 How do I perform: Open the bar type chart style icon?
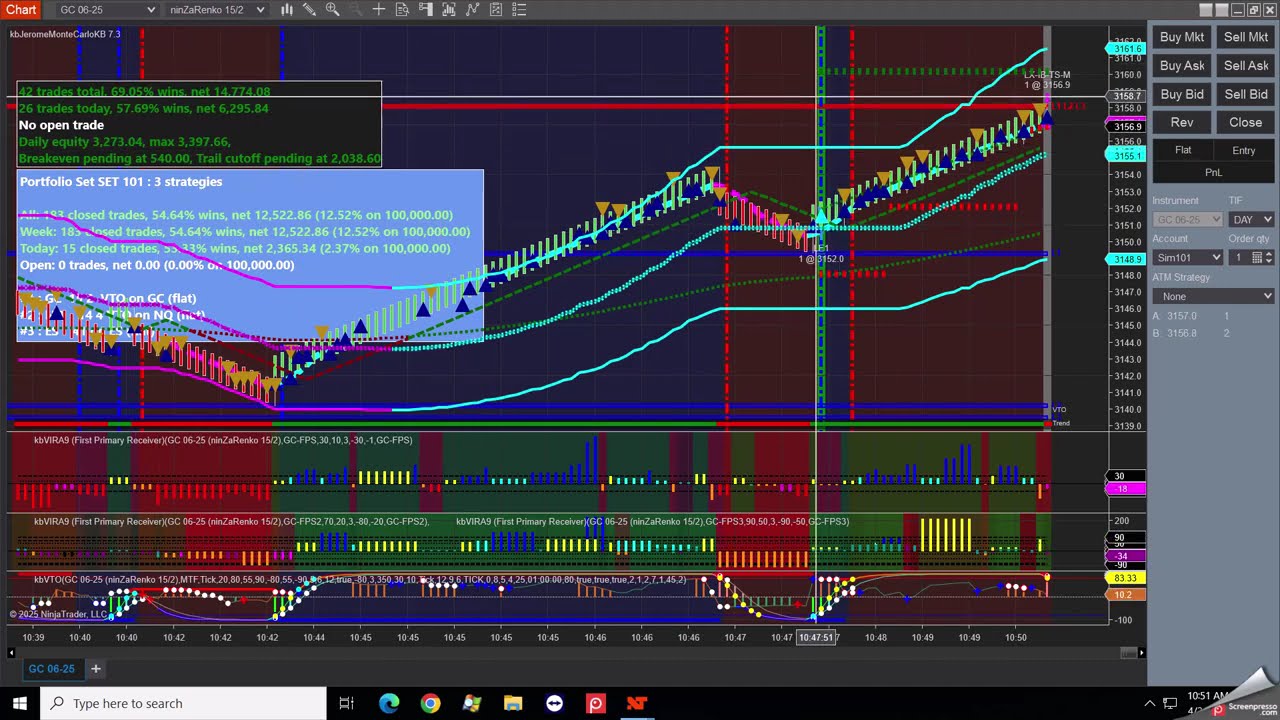click(x=286, y=10)
